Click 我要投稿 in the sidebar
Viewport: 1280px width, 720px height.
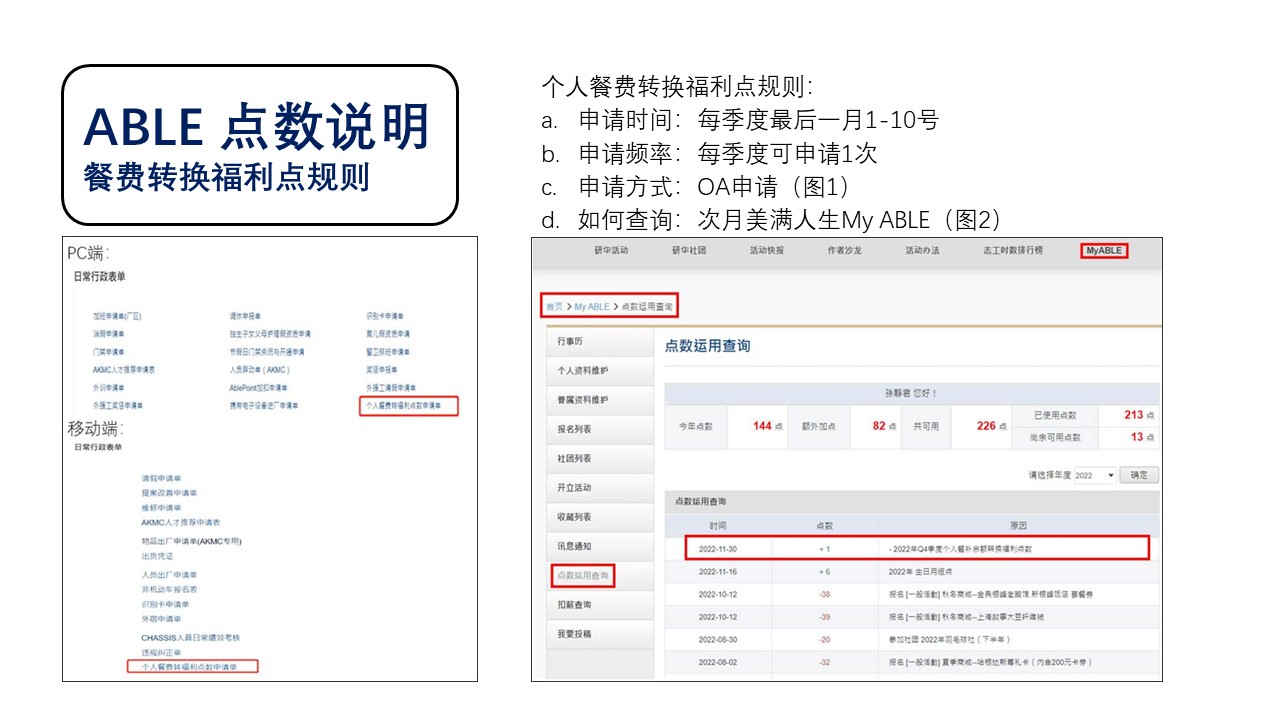click(574, 634)
